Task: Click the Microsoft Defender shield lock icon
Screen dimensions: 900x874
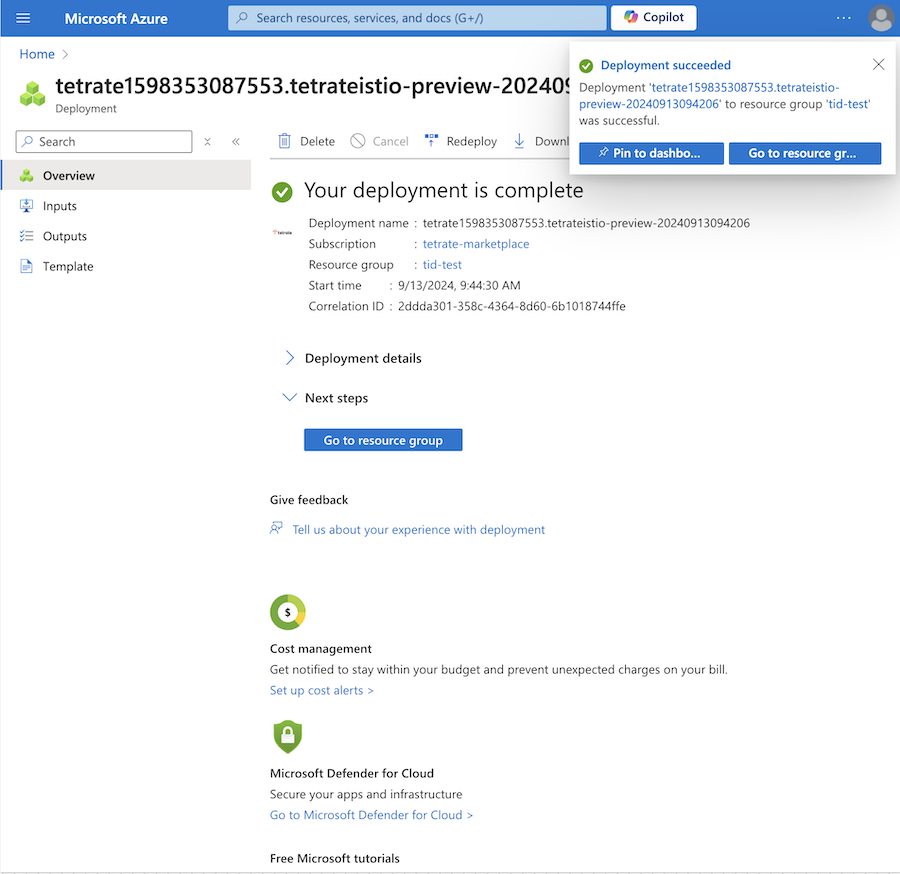Action: (288, 736)
